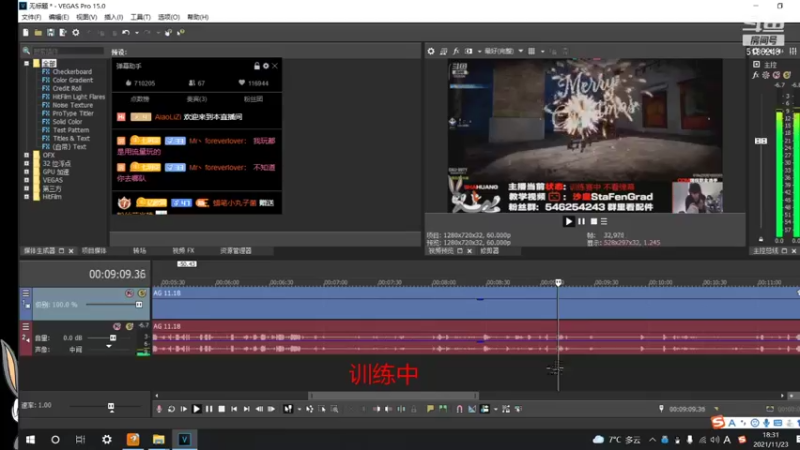This screenshot has width=800, height=450.
Task: Adjust audio track volume slider
Action: click(113, 338)
